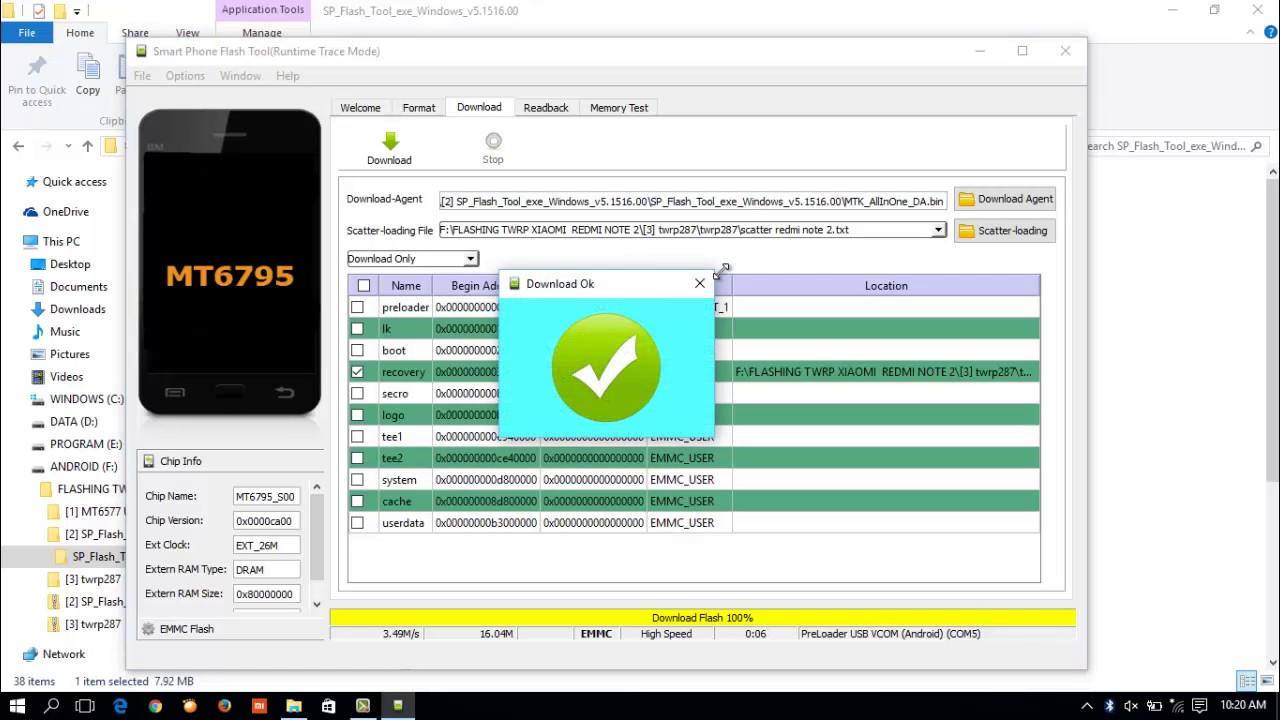1280x720 pixels.
Task: Switch Explorer to details view icon
Action: click(1246, 682)
